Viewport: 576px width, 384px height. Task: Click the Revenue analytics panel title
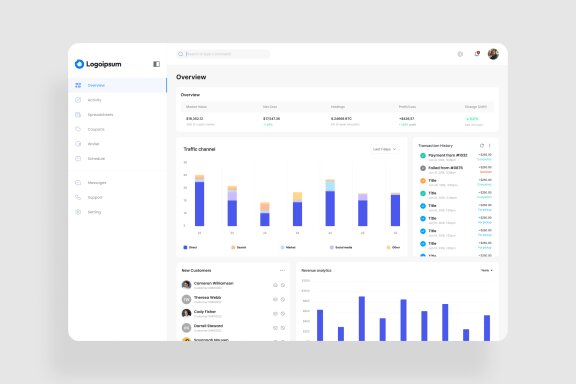point(316,270)
